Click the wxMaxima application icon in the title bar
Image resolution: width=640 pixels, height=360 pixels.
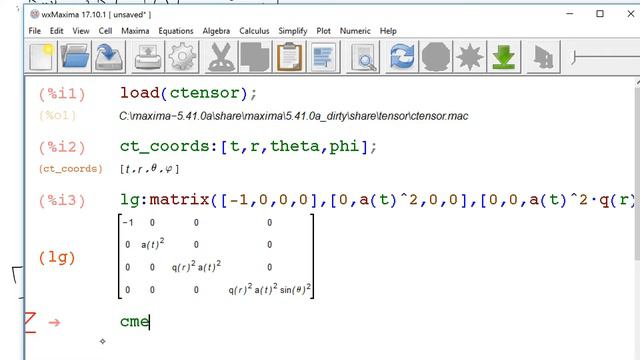coord(35,14)
